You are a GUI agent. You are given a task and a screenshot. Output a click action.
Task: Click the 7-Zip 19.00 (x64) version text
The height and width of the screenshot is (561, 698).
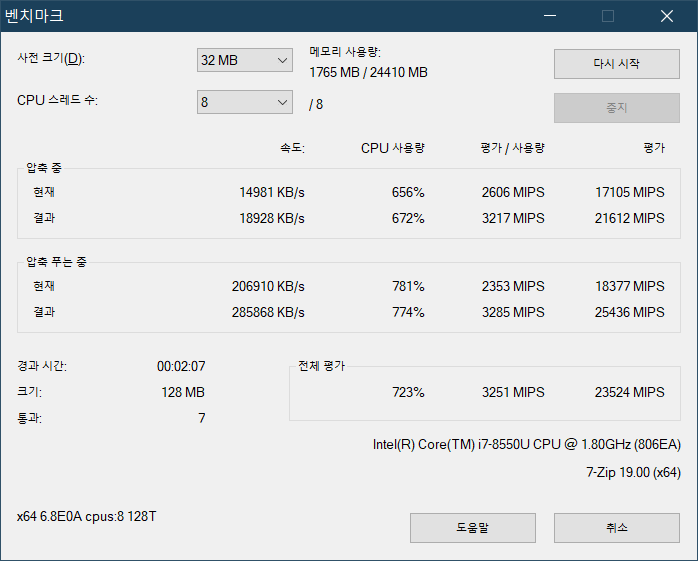click(x=633, y=472)
